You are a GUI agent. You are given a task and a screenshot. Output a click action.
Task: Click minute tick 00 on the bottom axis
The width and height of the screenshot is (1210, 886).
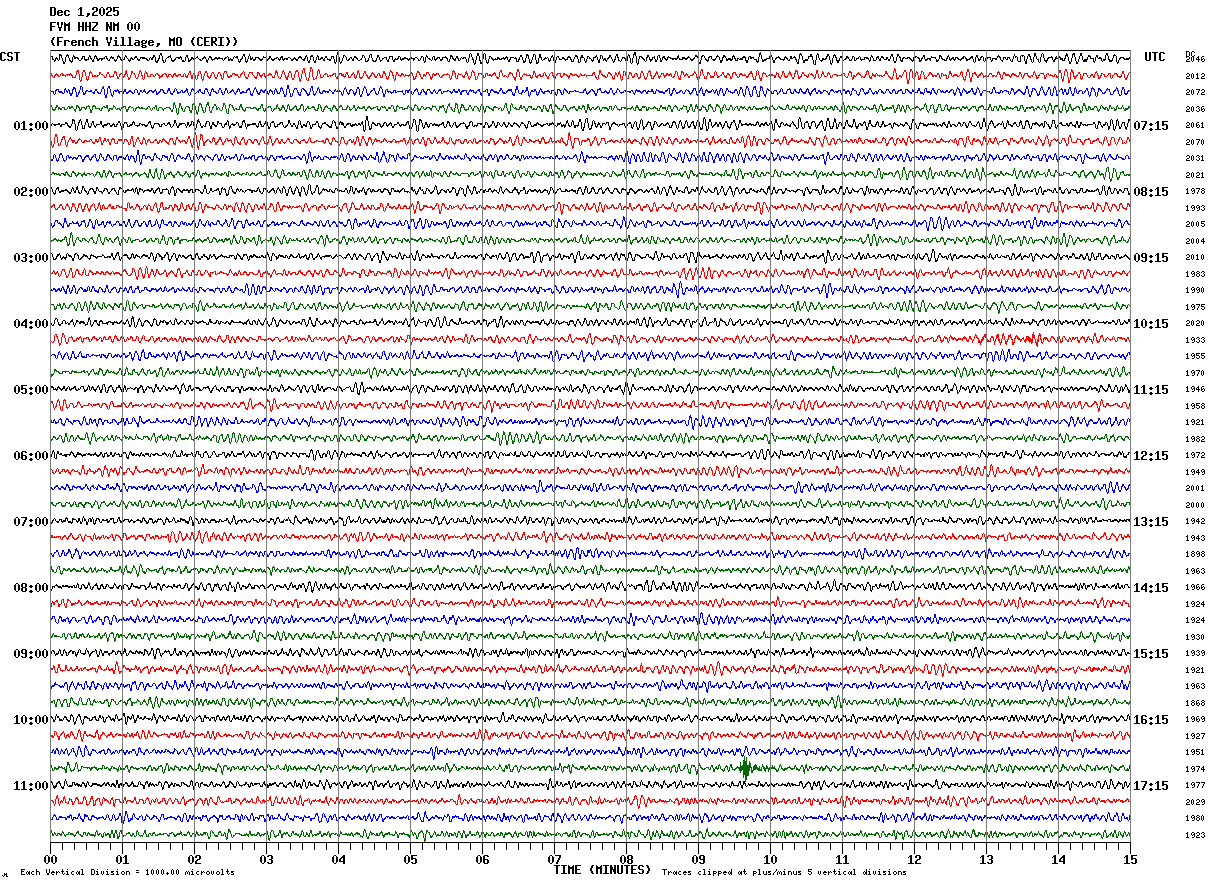(x=50, y=859)
